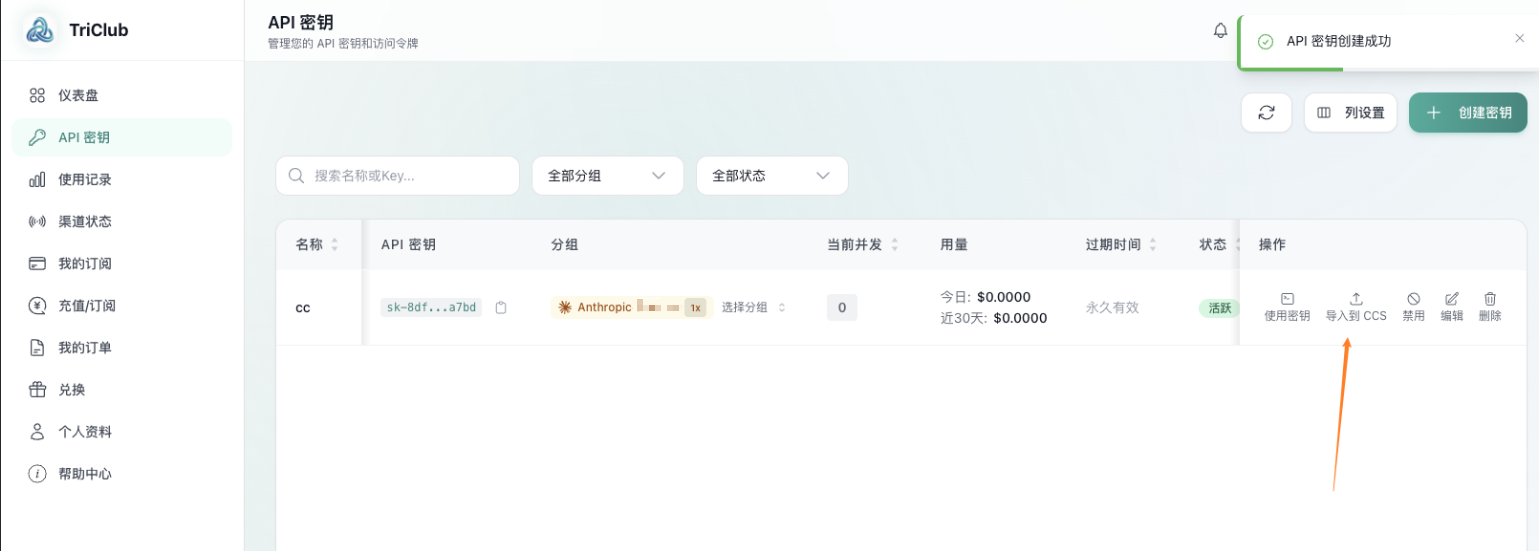Screen dimensions: 1539x551
Task: Open 帮助中心 sidebar item
Action: pyautogui.click(x=122, y=474)
